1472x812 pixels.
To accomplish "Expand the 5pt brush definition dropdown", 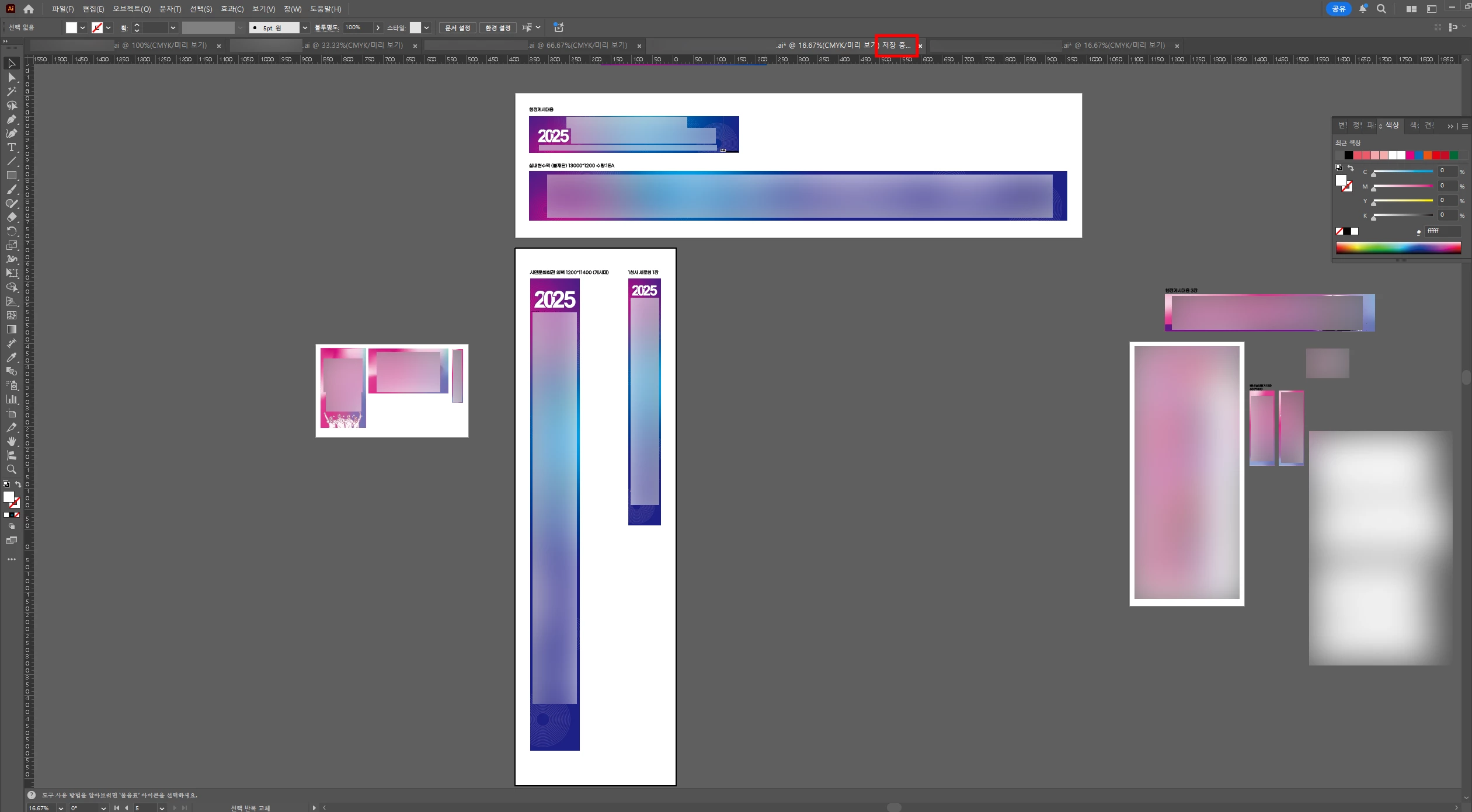I will [x=305, y=28].
